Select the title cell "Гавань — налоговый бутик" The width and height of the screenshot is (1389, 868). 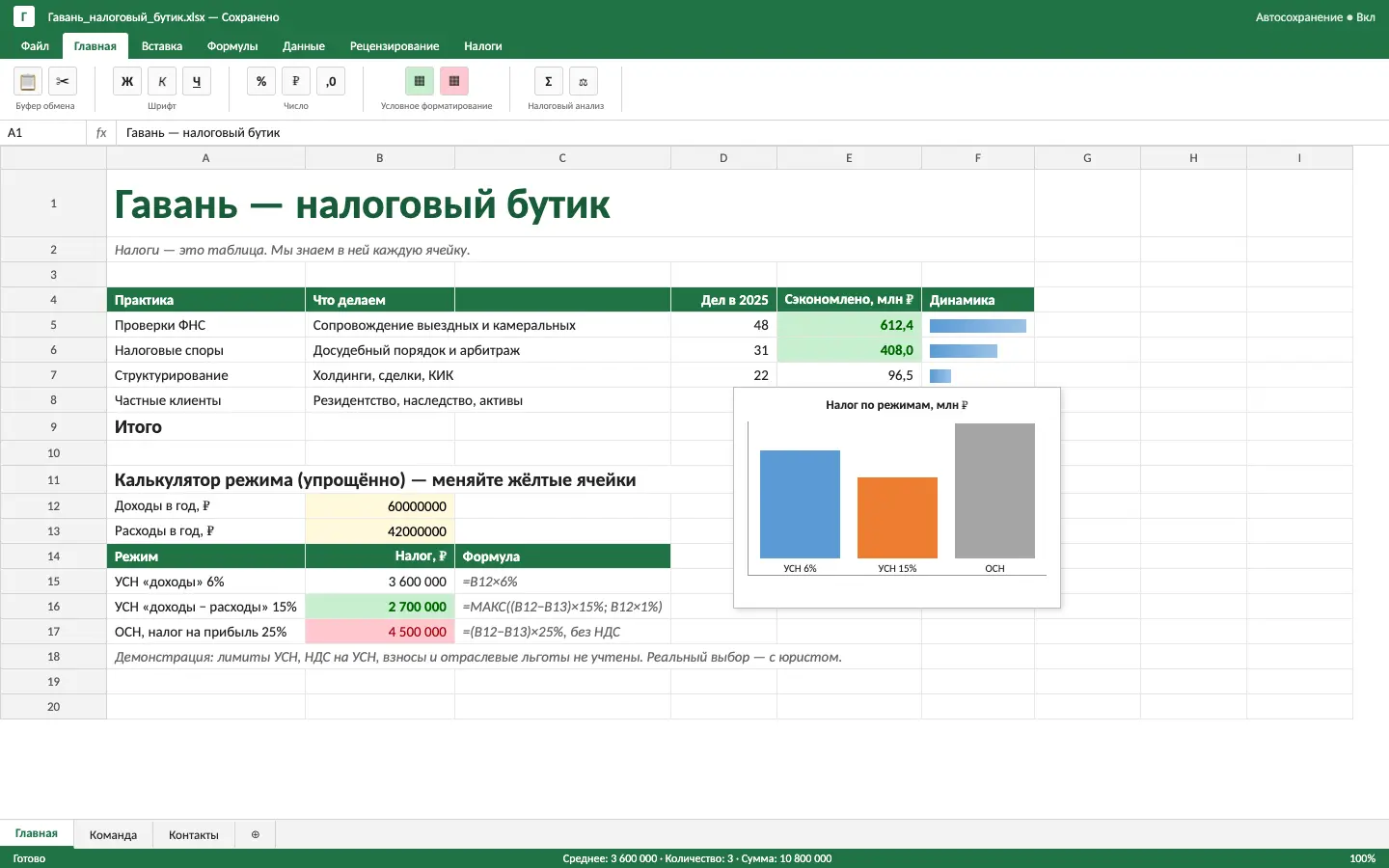point(570,203)
